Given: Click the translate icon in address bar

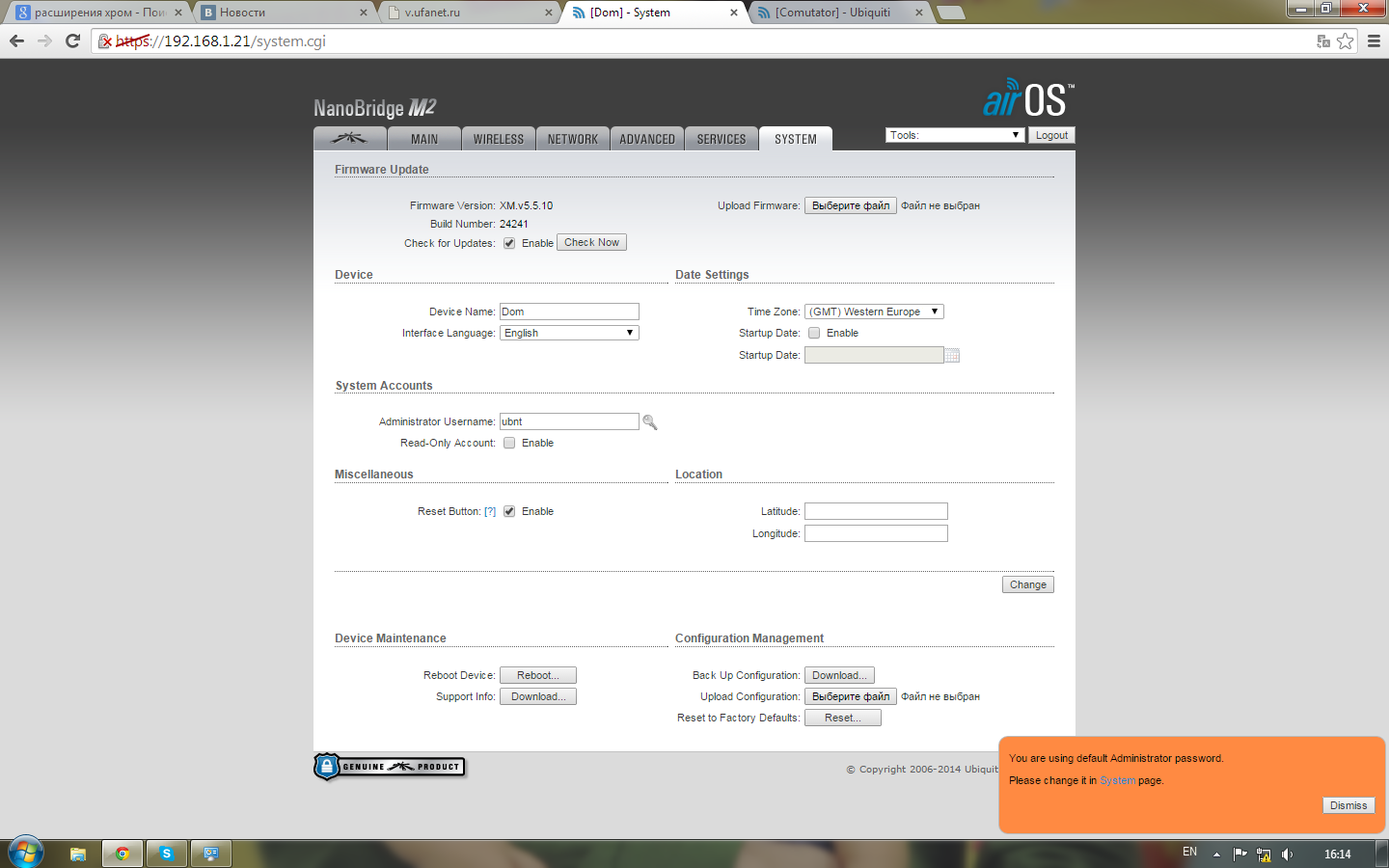Looking at the screenshot, I should (x=1323, y=41).
